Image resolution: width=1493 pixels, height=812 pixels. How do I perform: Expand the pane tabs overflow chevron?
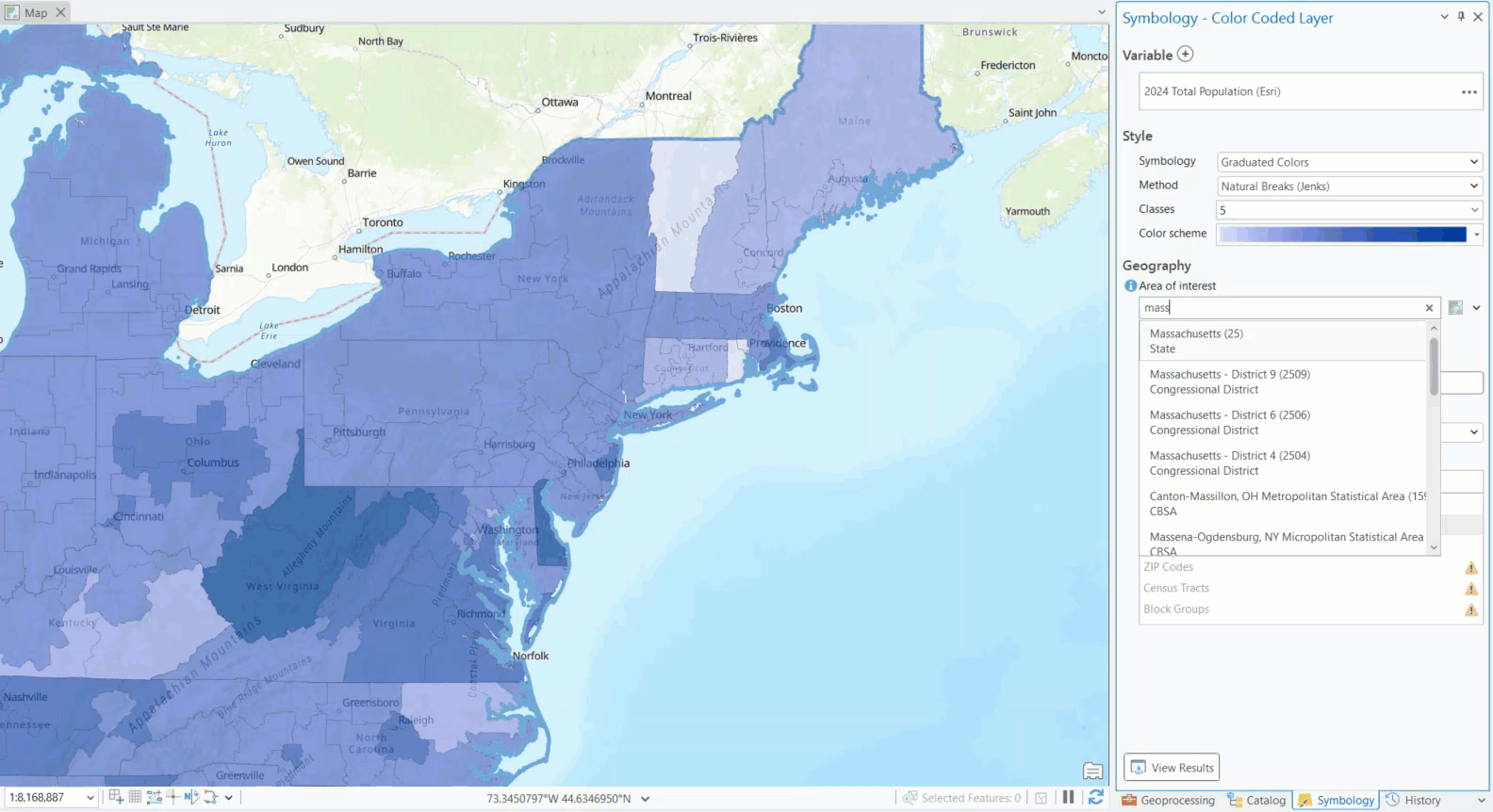click(1482, 801)
